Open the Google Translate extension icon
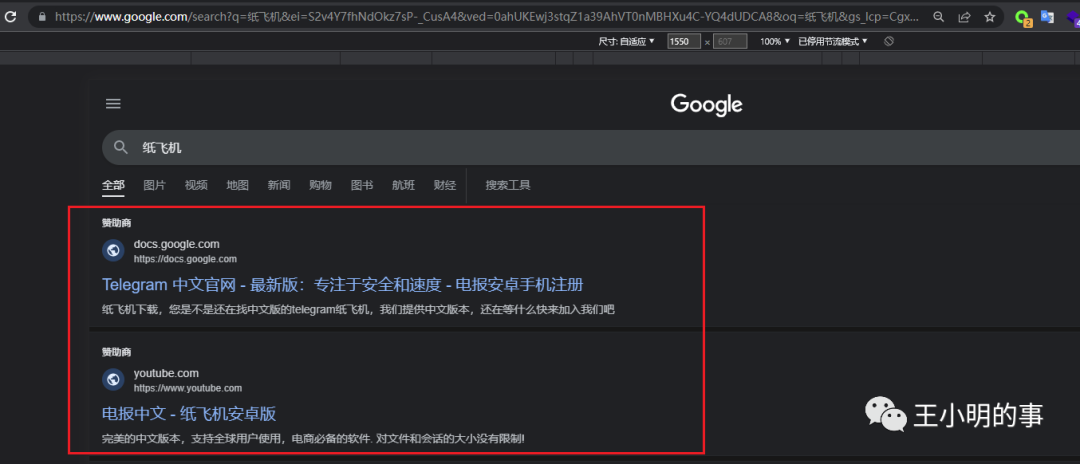Image resolution: width=1080 pixels, height=464 pixels. pos(1048,17)
